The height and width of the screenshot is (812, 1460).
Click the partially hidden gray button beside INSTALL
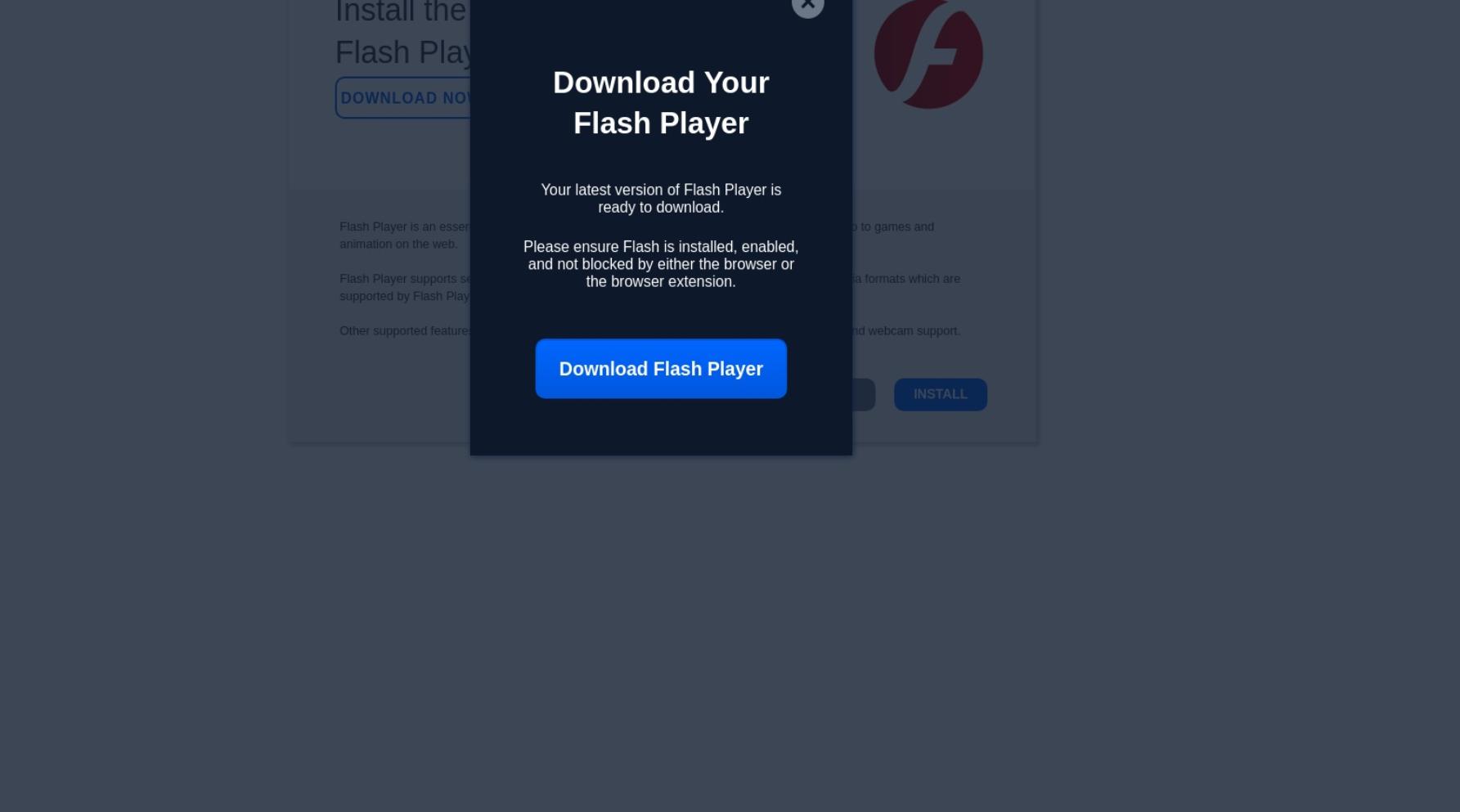(864, 394)
